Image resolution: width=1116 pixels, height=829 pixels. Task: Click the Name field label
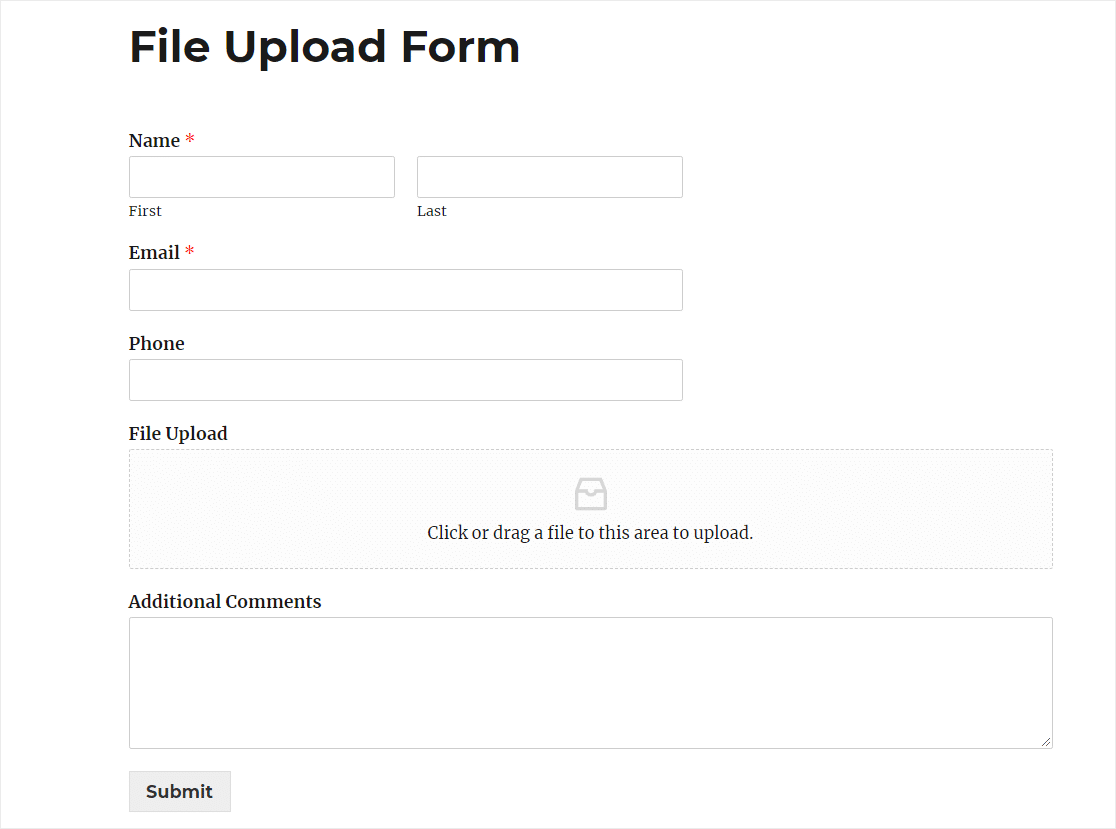[x=154, y=141]
